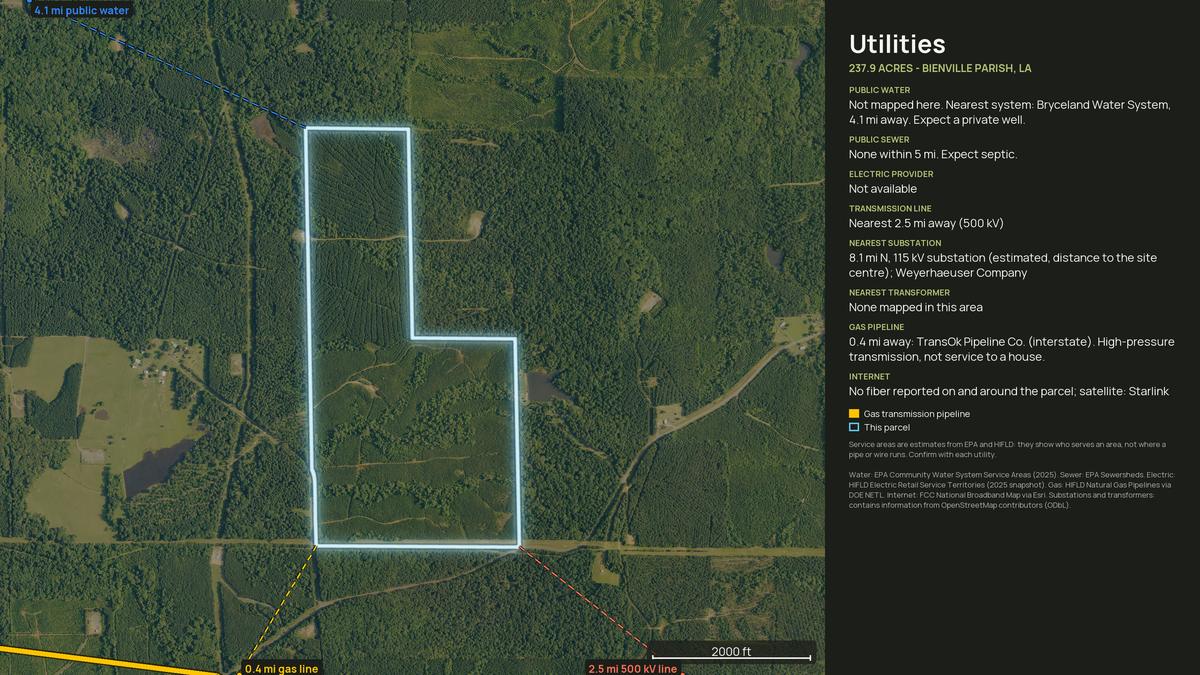This screenshot has height=675, width=1200.
Task: Click the TransOk Pipeline Co. description text
Action: tap(1012, 349)
